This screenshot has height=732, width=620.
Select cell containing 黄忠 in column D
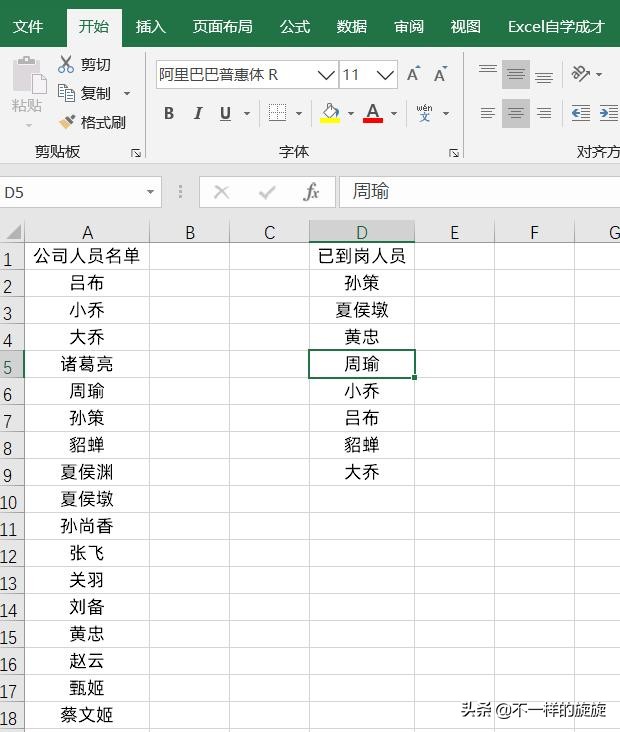pos(362,337)
